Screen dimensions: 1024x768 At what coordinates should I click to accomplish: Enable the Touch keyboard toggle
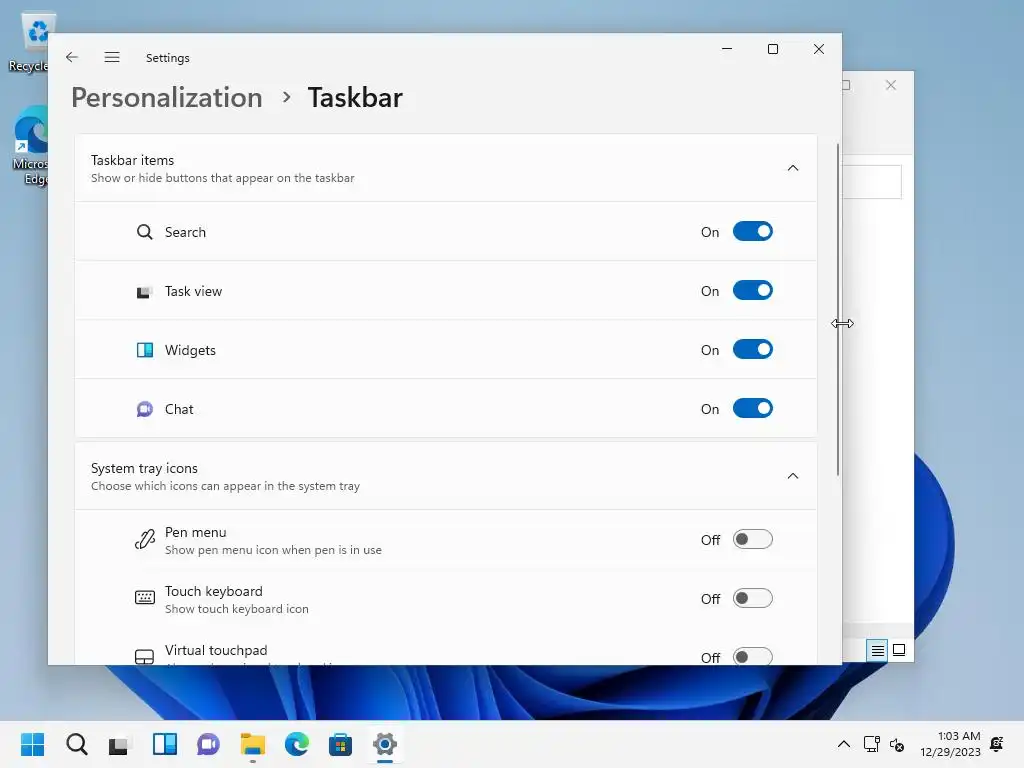(752, 598)
